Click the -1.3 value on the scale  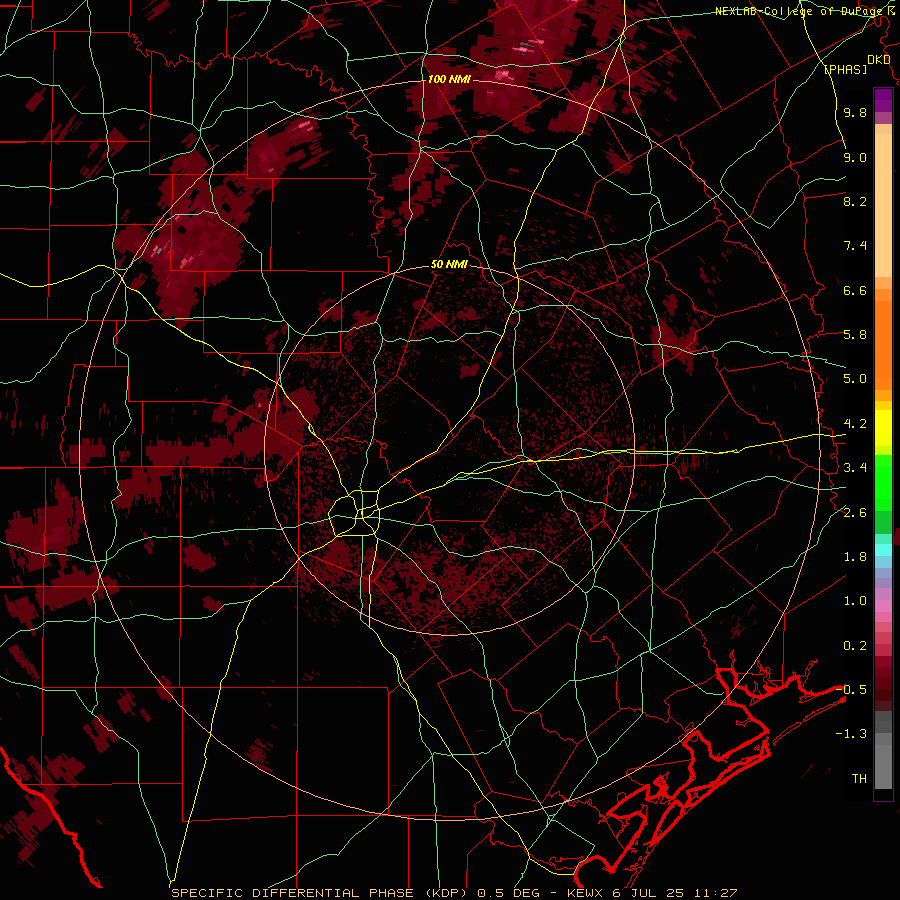click(x=851, y=735)
